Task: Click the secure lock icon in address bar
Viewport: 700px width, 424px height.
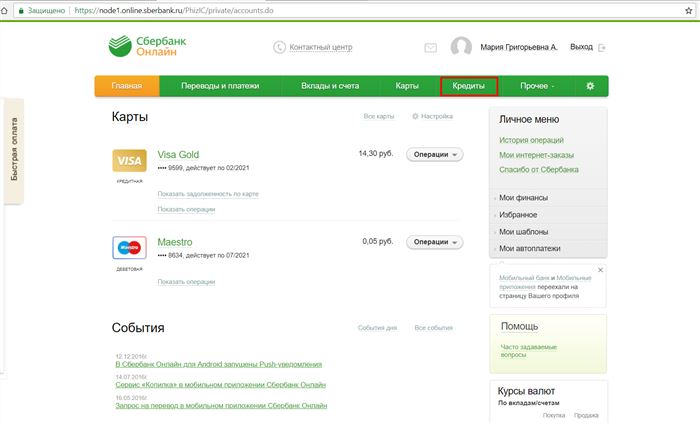Action: 21,10
